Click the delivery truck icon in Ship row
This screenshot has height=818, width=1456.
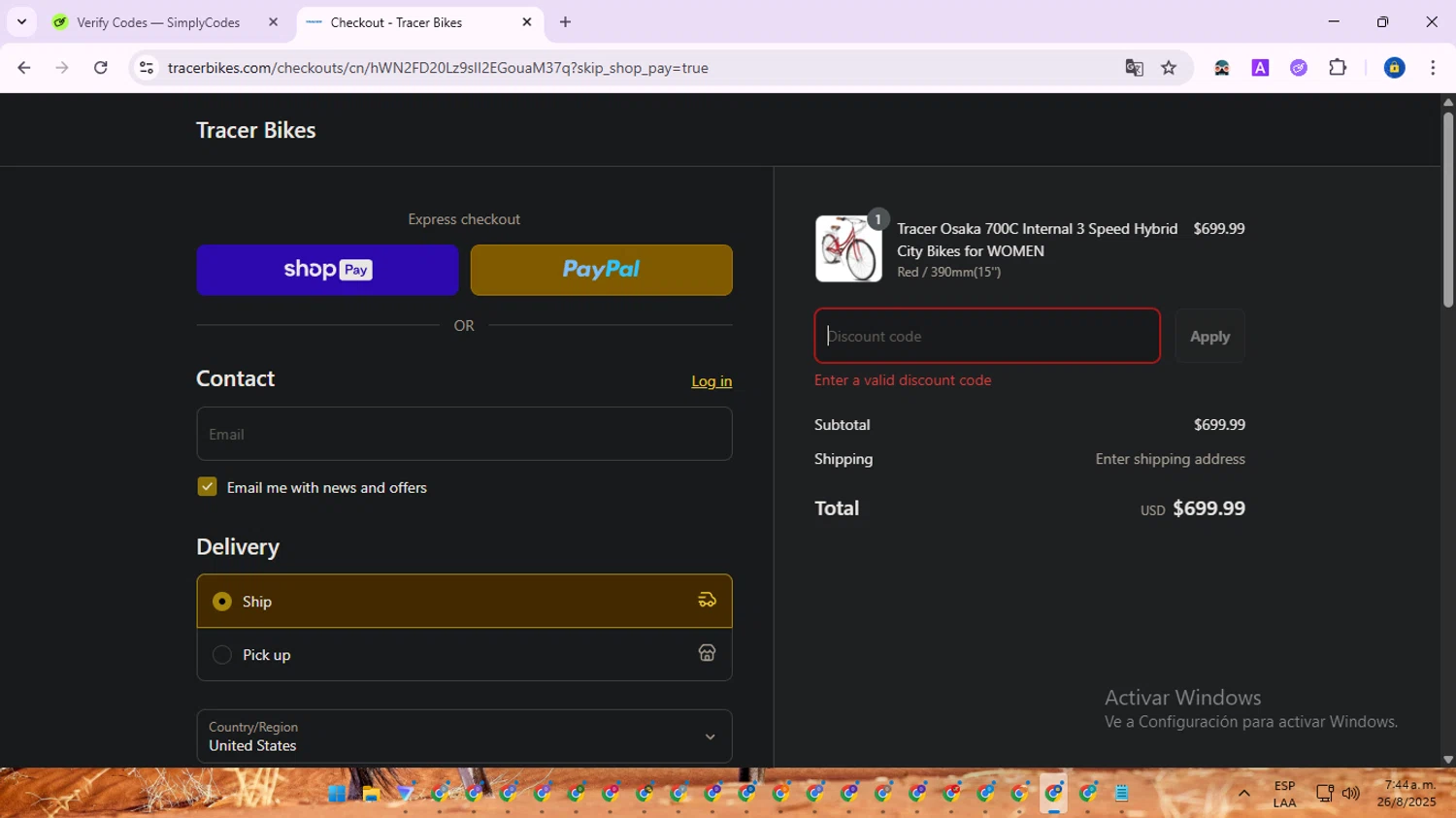tap(707, 601)
